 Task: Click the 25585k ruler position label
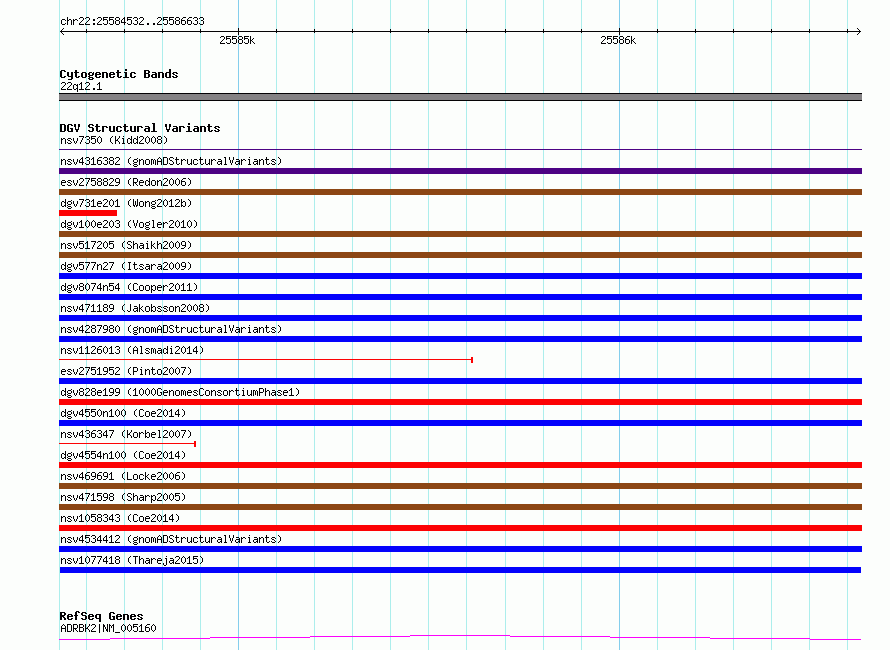coord(237,40)
